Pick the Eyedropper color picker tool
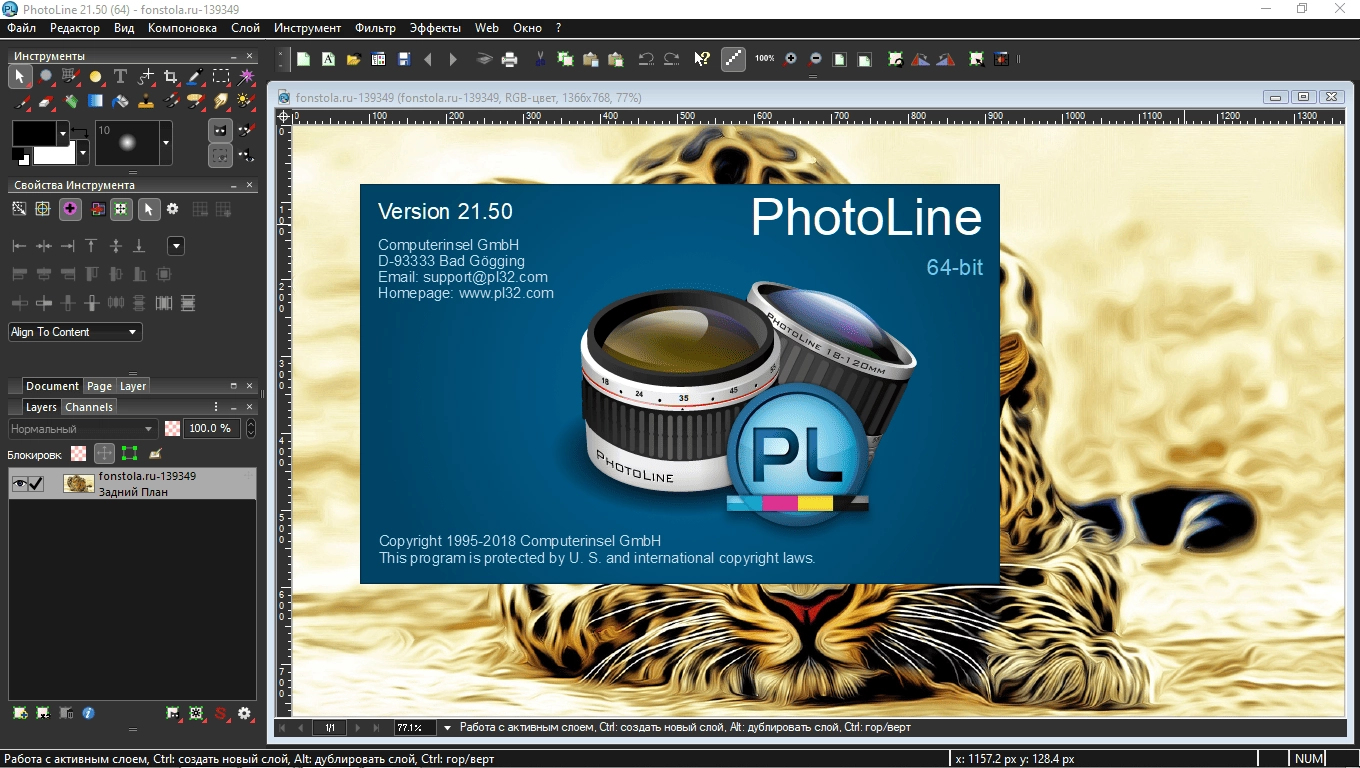Screen dimensions: 1360x768 click(x=196, y=76)
